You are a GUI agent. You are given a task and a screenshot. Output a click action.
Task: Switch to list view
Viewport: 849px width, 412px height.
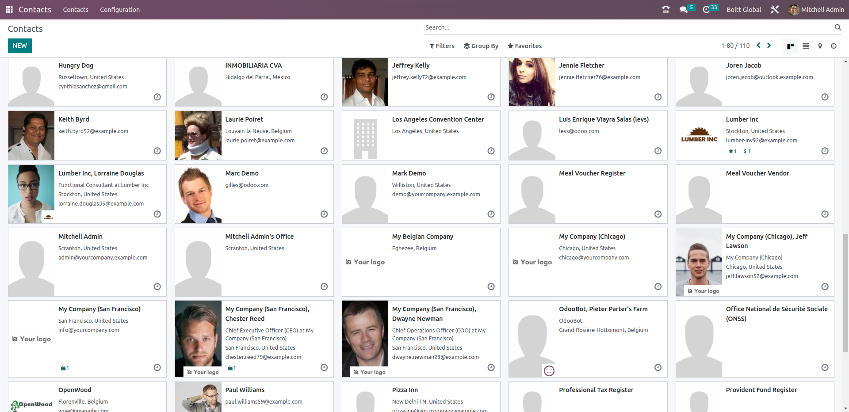[805, 46]
